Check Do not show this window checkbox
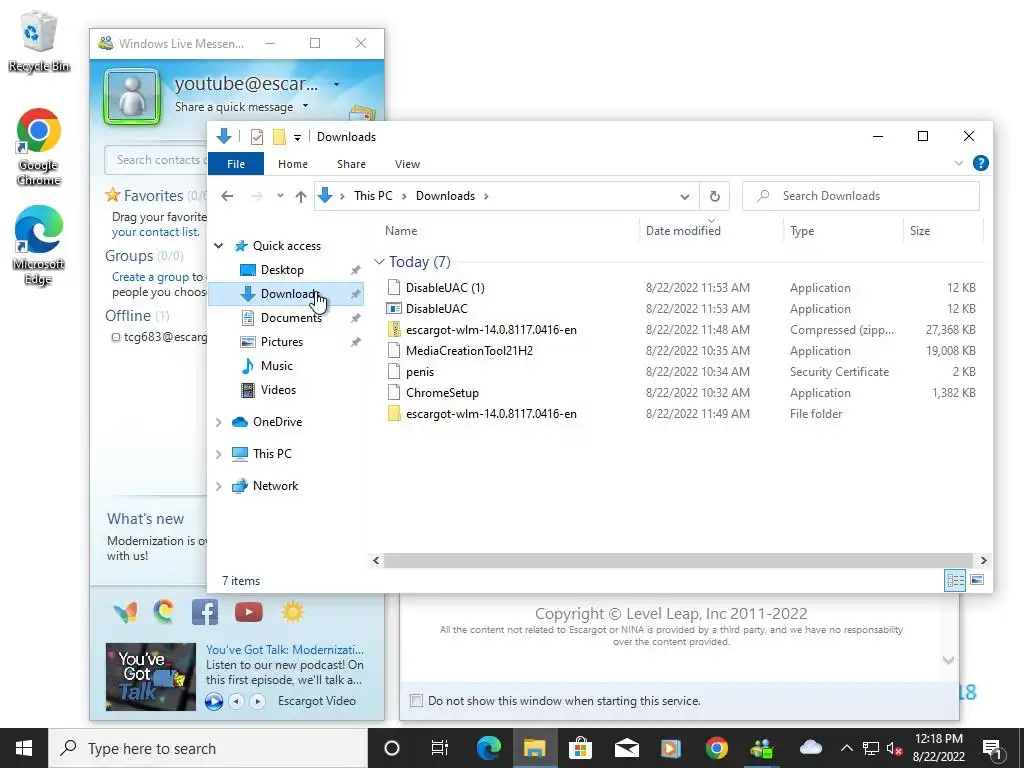1024x768 pixels. [x=416, y=701]
